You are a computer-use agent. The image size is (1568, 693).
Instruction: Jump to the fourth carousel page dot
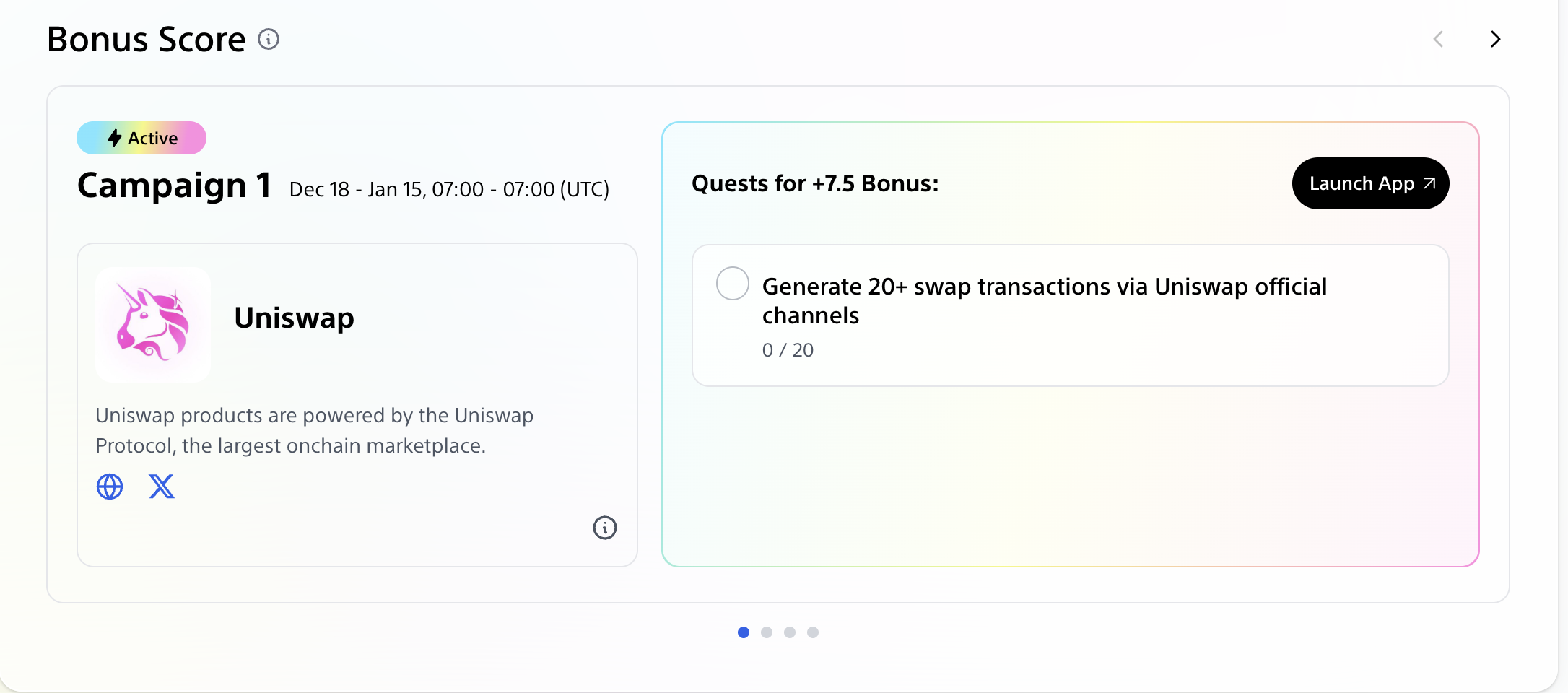[813, 632]
